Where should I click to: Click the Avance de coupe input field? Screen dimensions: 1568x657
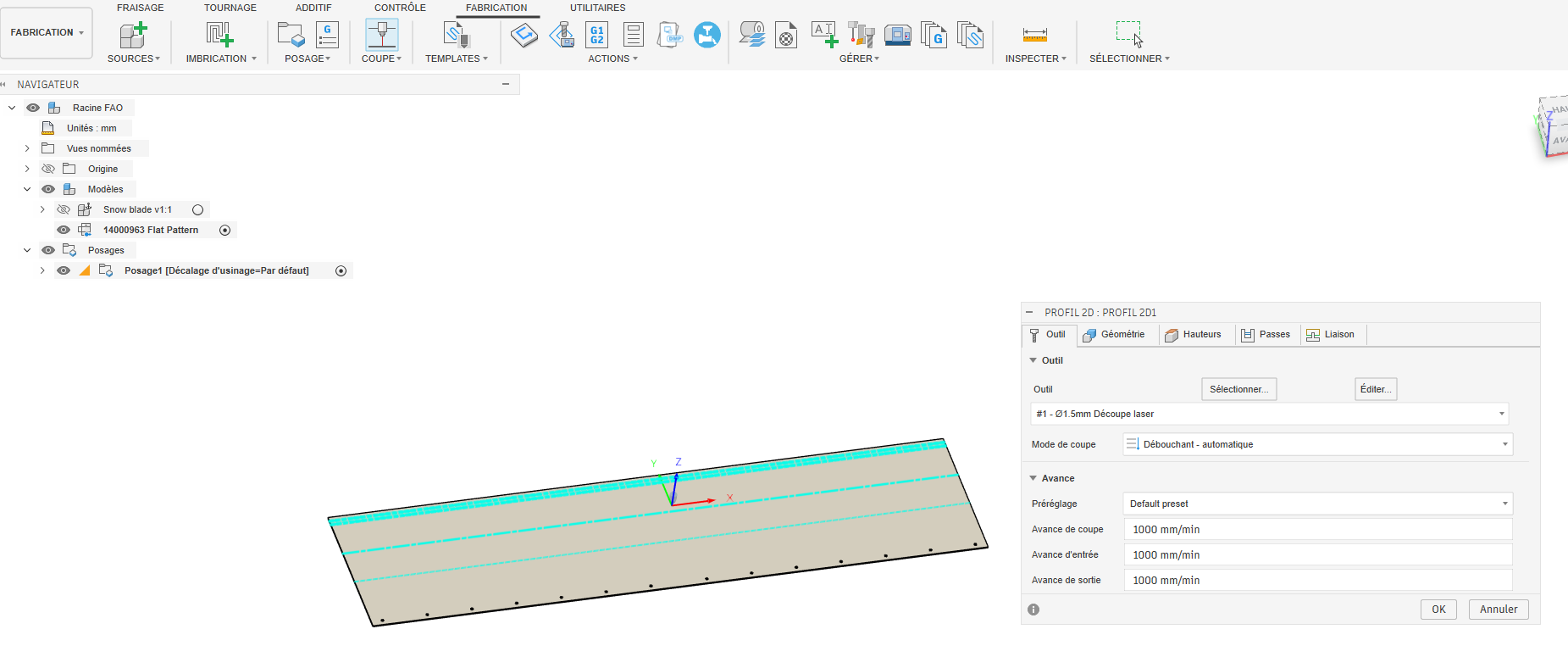pyautogui.click(x=1317, y=529)
